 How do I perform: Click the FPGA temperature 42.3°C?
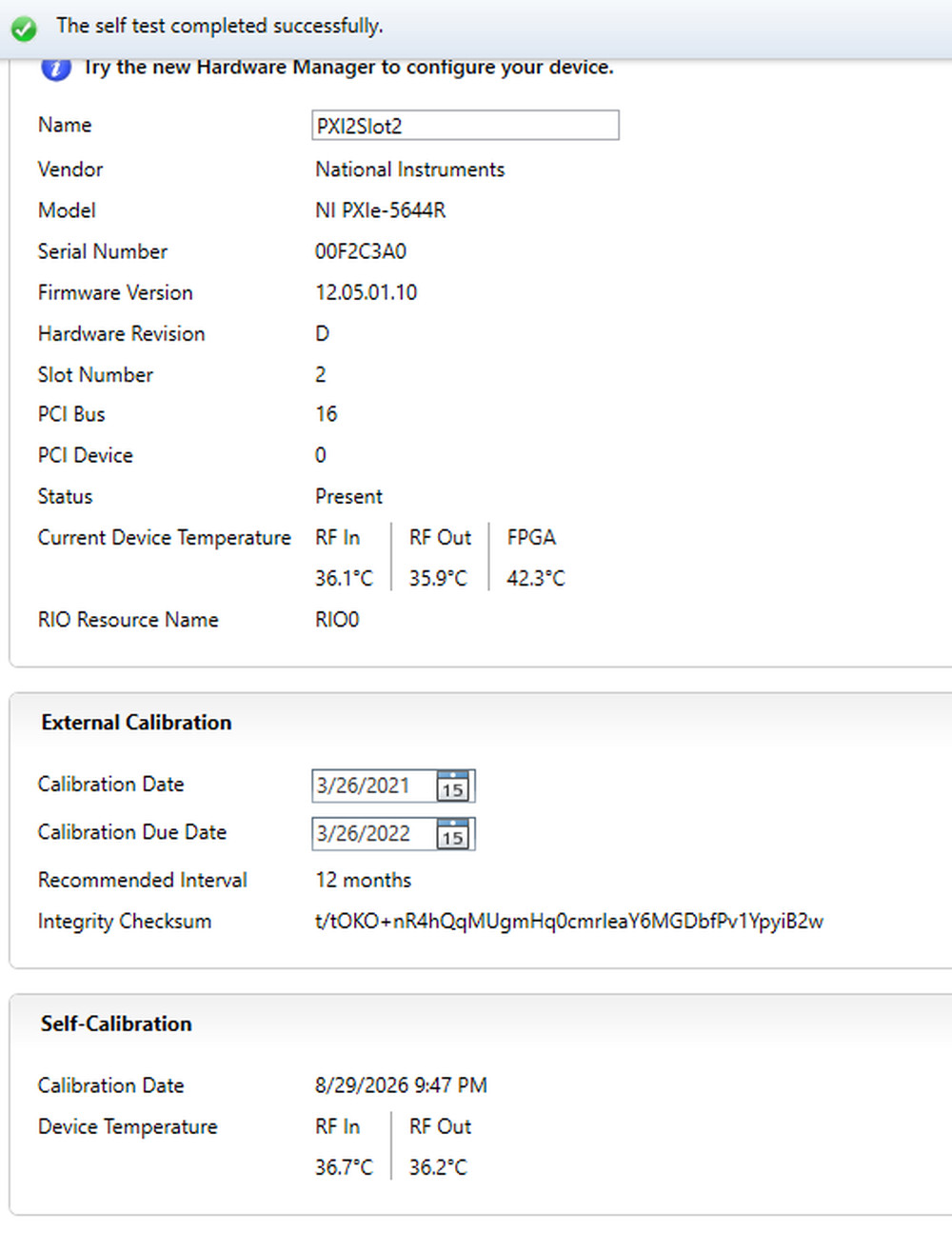coord(536,578)
